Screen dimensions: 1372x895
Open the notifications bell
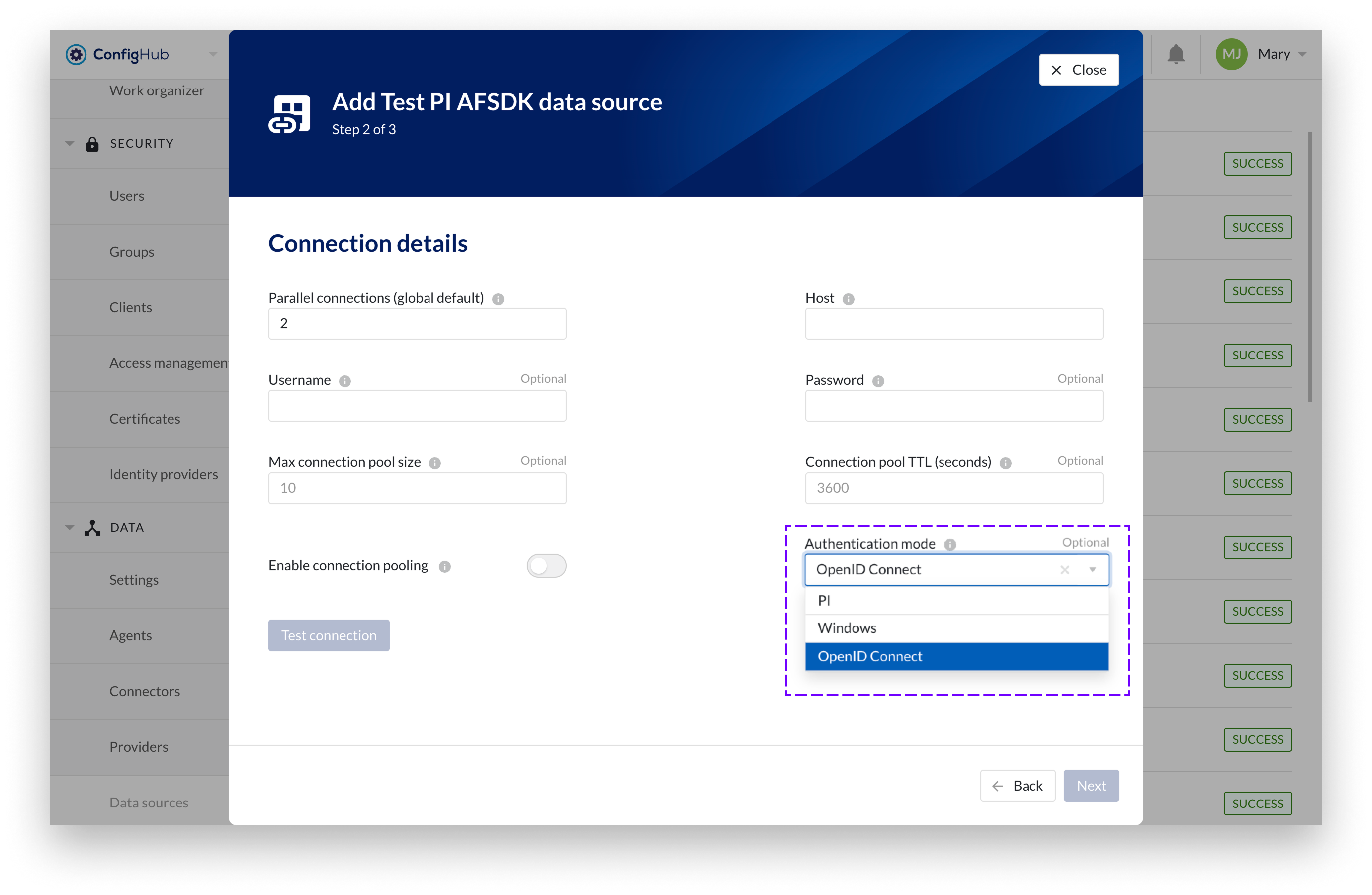tap(1176, 54)
